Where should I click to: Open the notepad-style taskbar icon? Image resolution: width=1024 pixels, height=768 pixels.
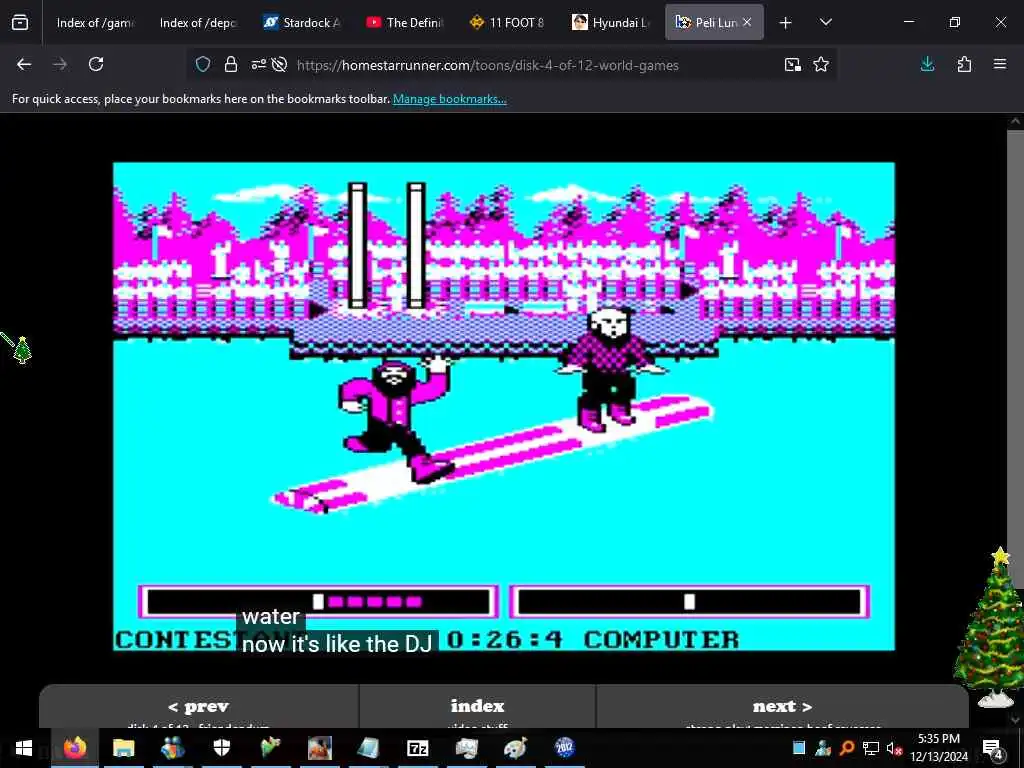pyautogui.click(x=368, y=748)
